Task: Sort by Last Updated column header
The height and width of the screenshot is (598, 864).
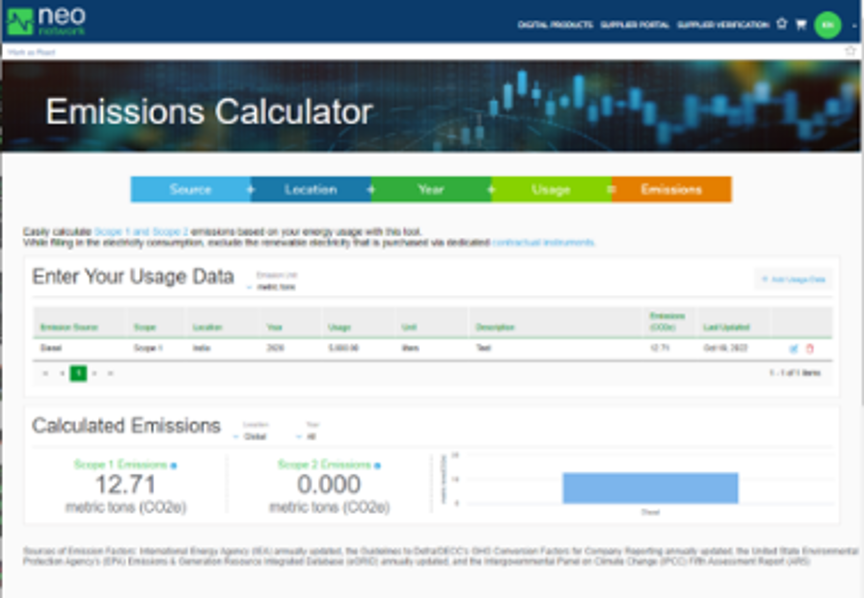Action: tap(726, 327)
